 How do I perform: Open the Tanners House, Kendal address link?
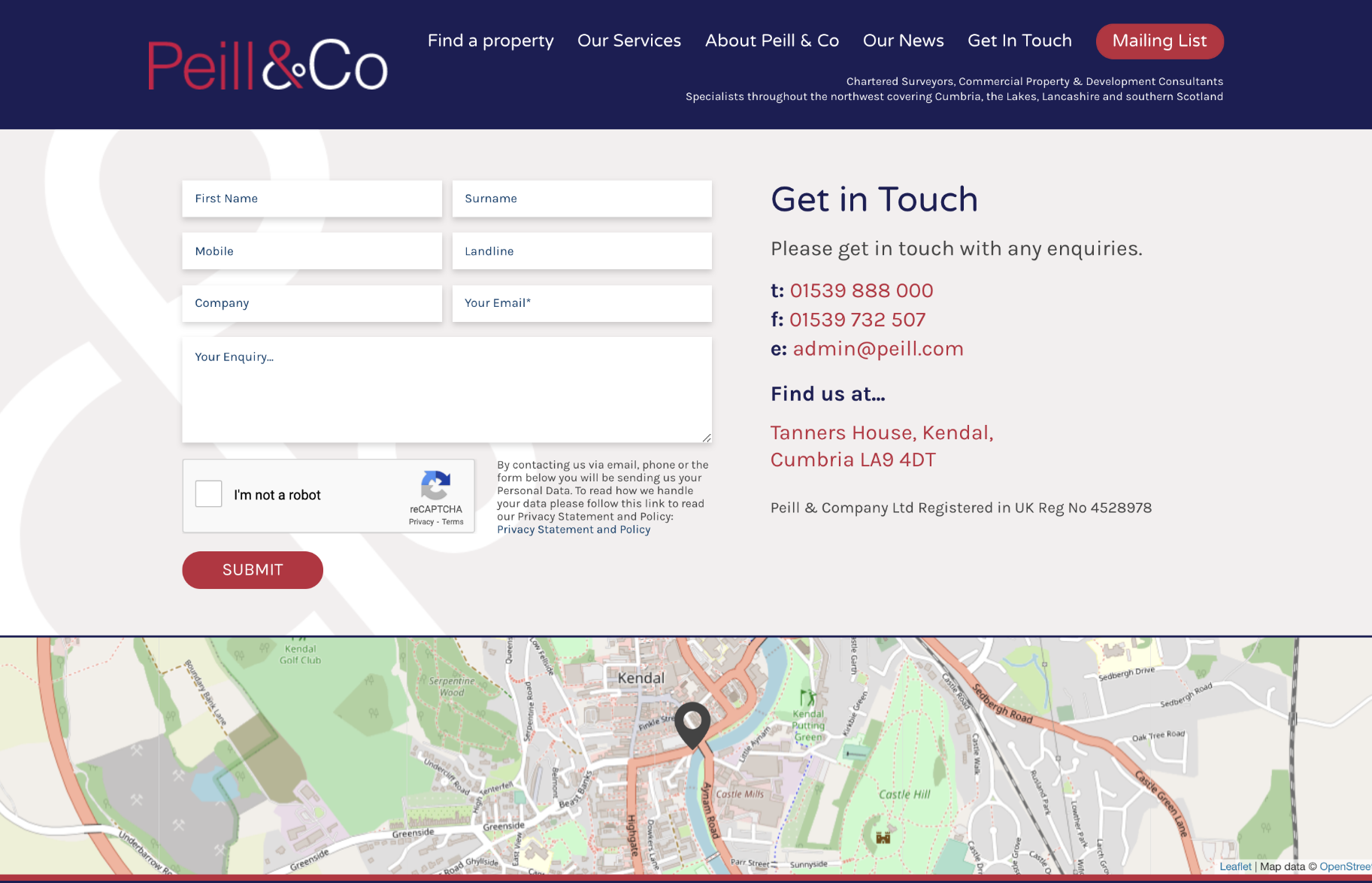tap(882, 446)
